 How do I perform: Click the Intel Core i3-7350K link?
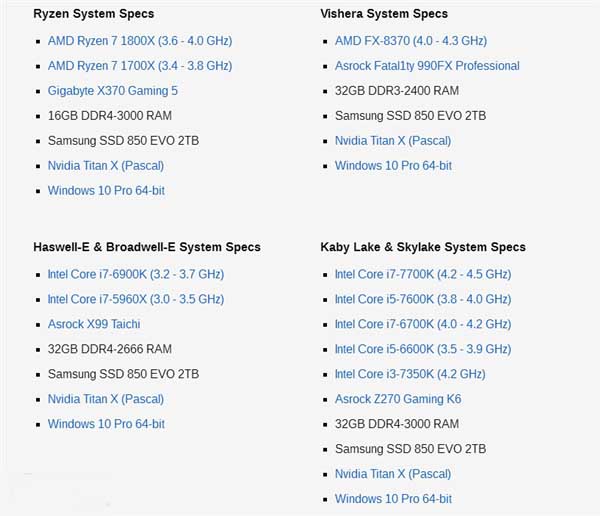click(410, 374)
